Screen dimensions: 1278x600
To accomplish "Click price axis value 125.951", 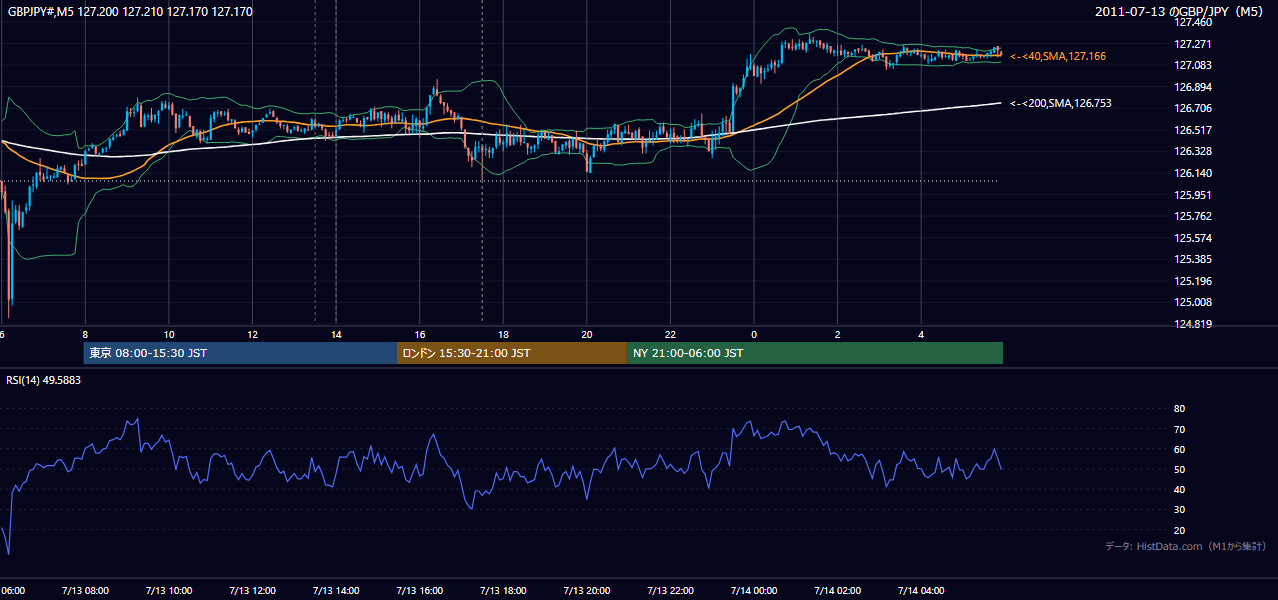I will pyautogui.click(x=1193, y=195).
